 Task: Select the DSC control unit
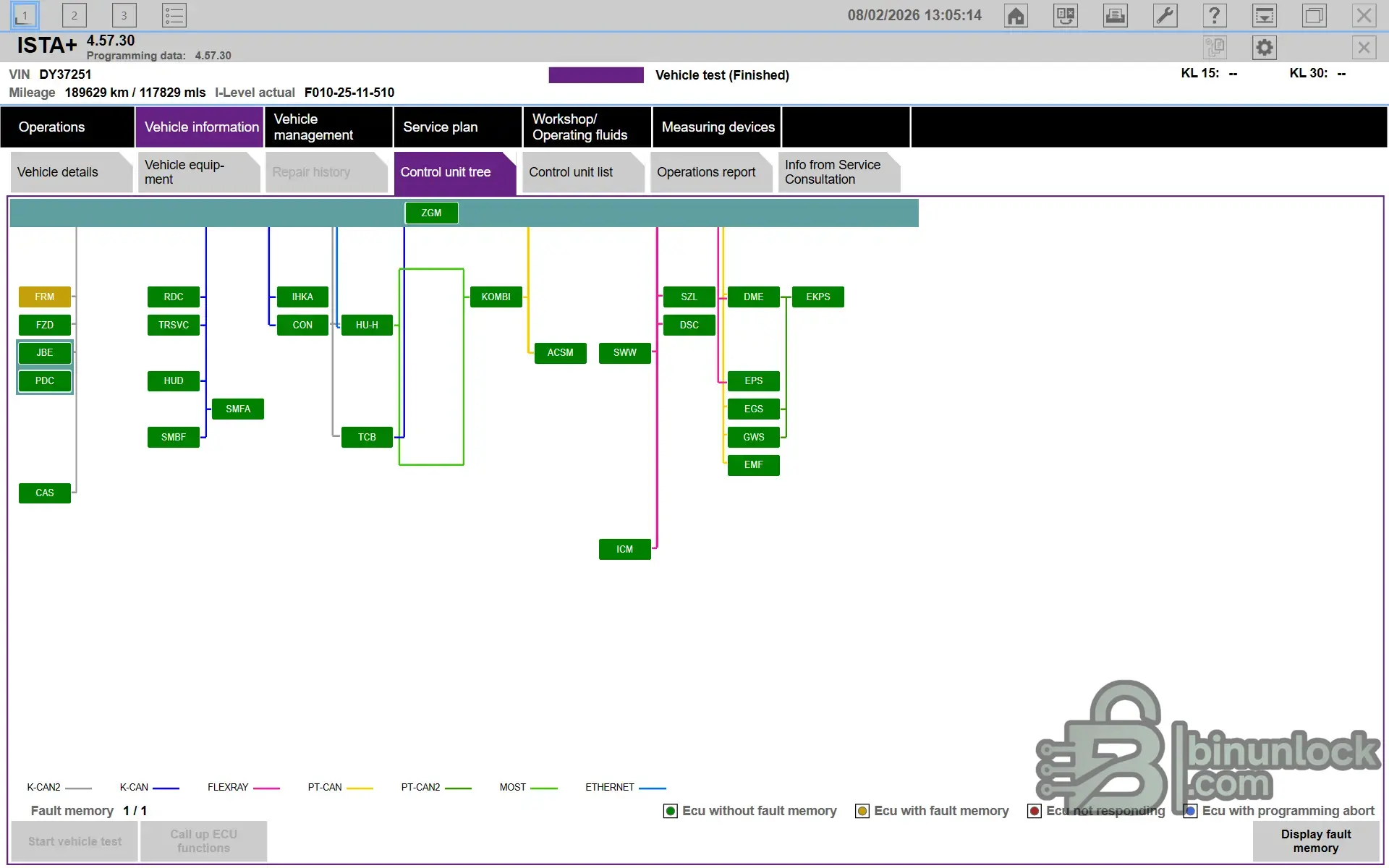click(x=689, y=325)
